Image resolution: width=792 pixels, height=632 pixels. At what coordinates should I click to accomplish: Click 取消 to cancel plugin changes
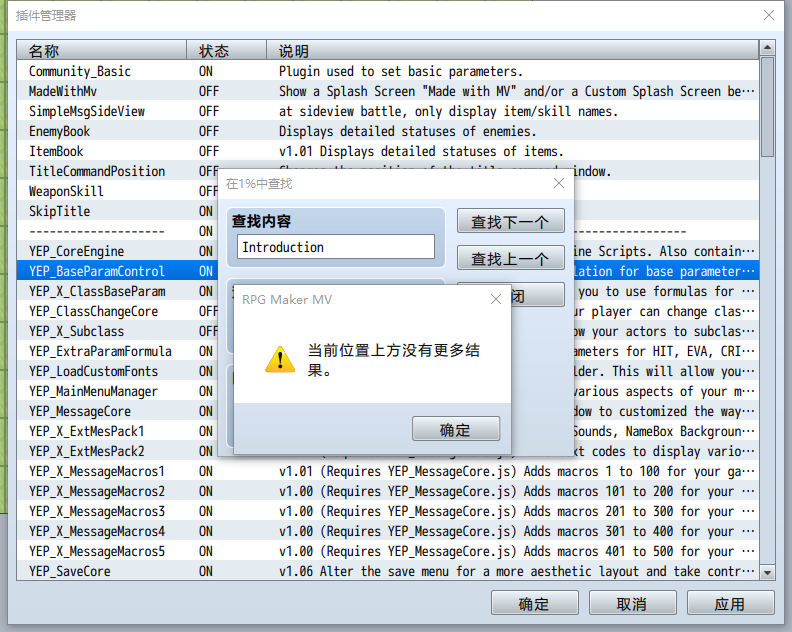click(x=632, y=603)
